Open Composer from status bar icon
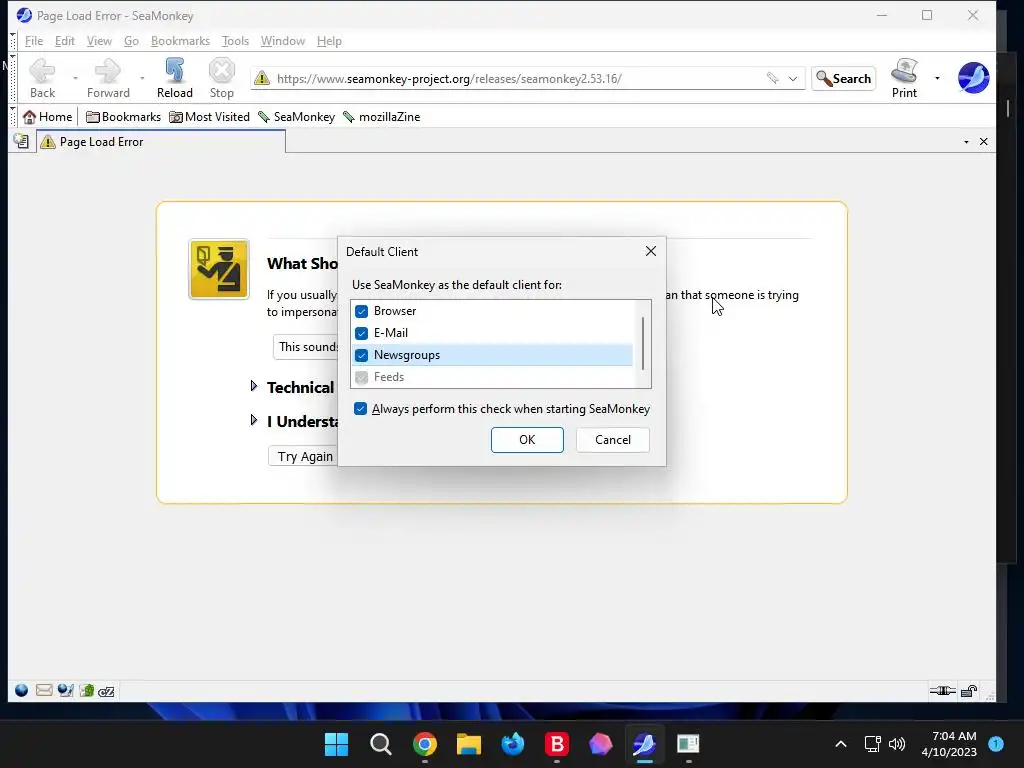Image resolution: width=1024 pixels, height=768 pixels. point(65,690)
